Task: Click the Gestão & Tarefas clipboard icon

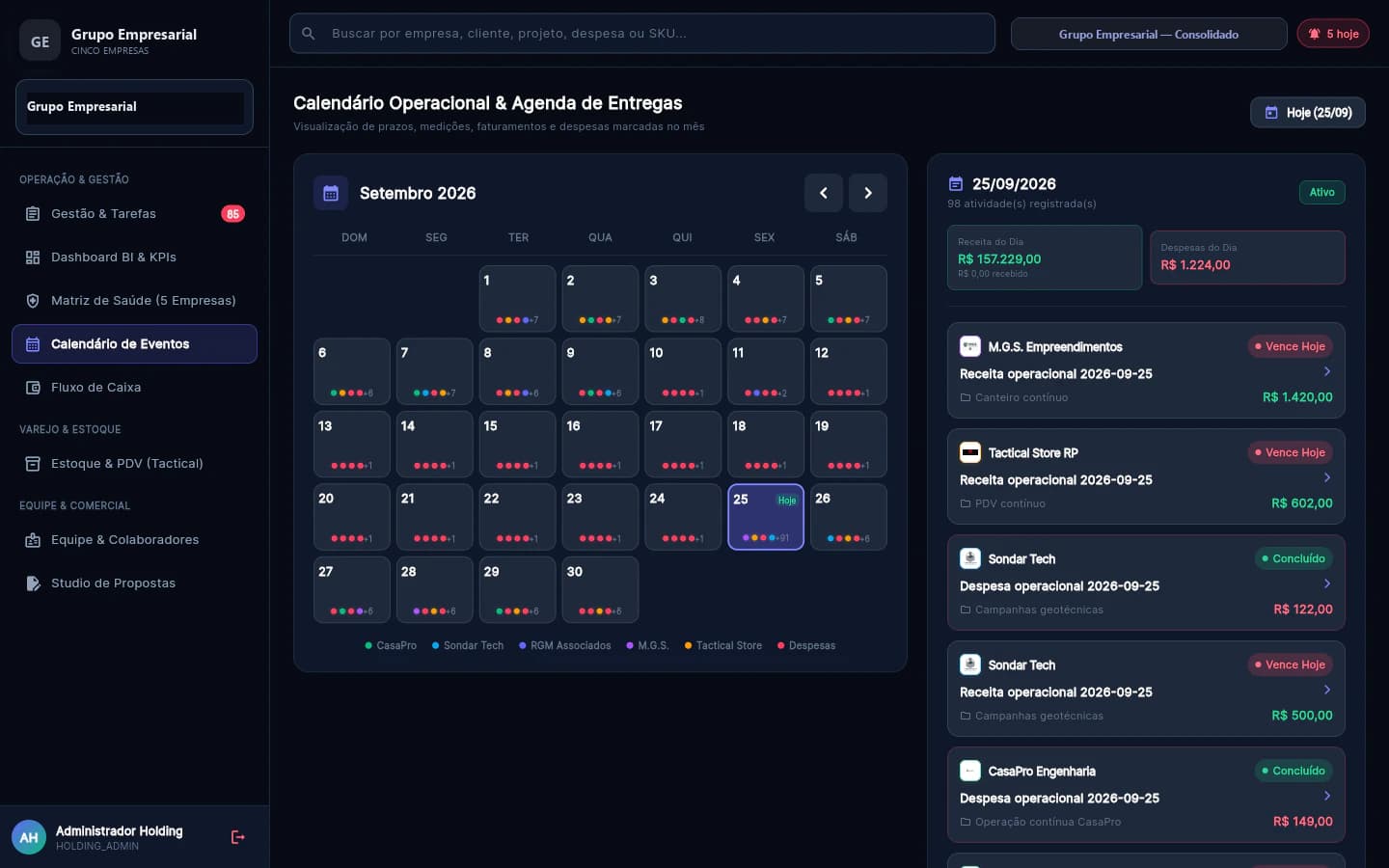Action: (x=33, y=214)
